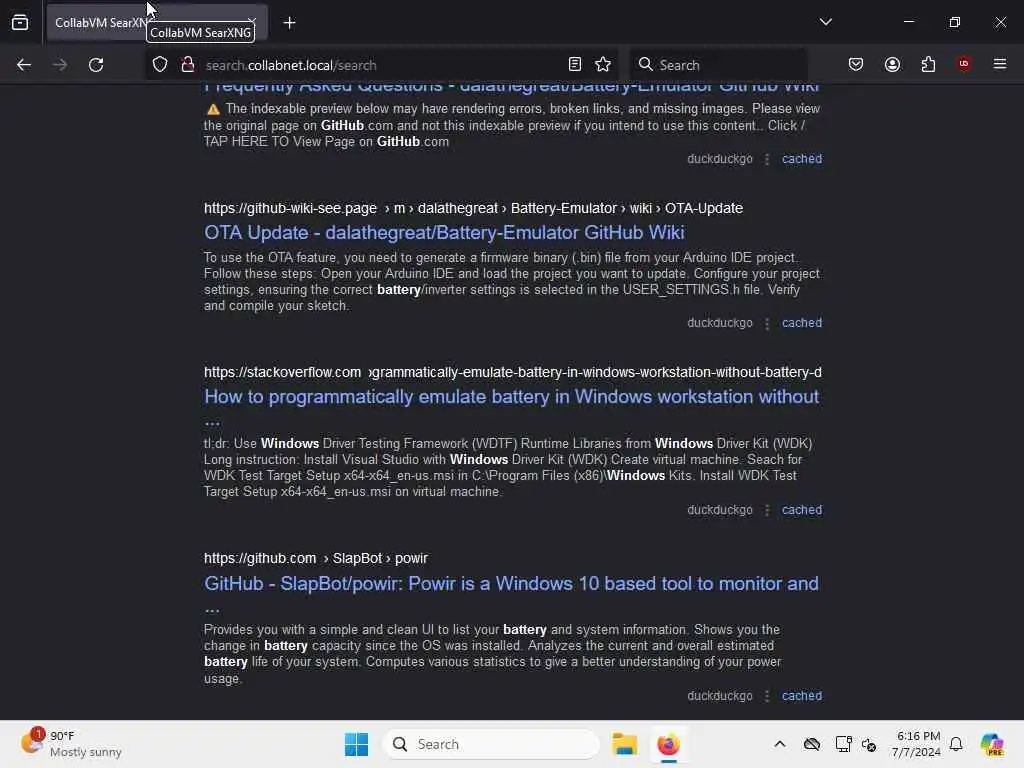Toggle reader view icon
This screenshot has width=1024, height=768.
(x=575, y=64)
